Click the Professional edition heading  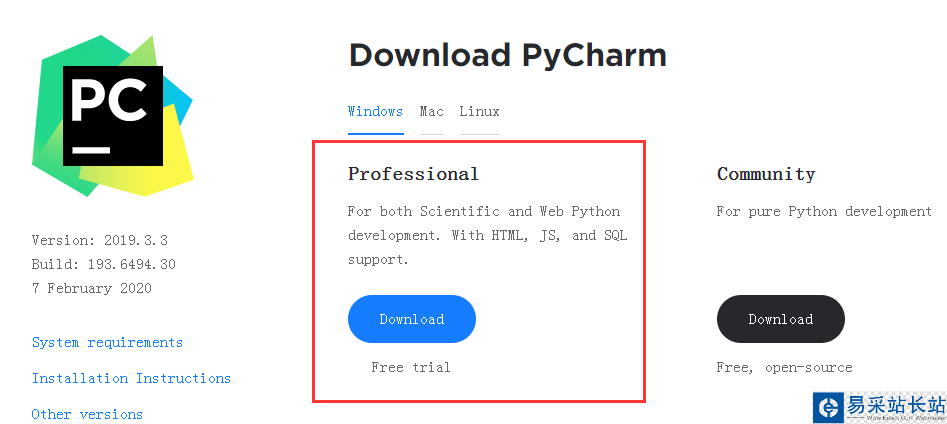[x=413, y=174]
